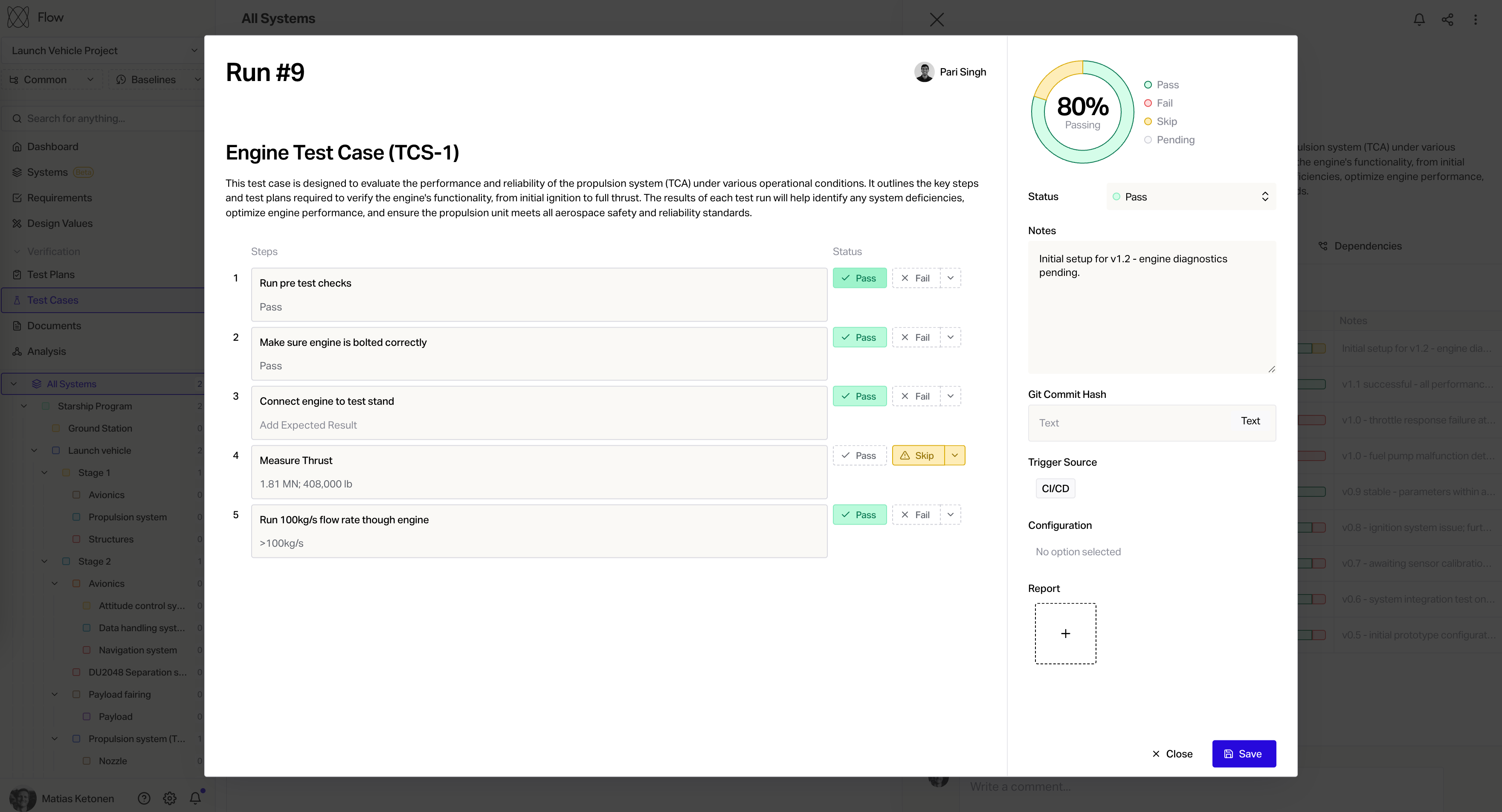Click the help question mark icon
The height and width of the screenshot is (812, 1502).
point(144,798)
